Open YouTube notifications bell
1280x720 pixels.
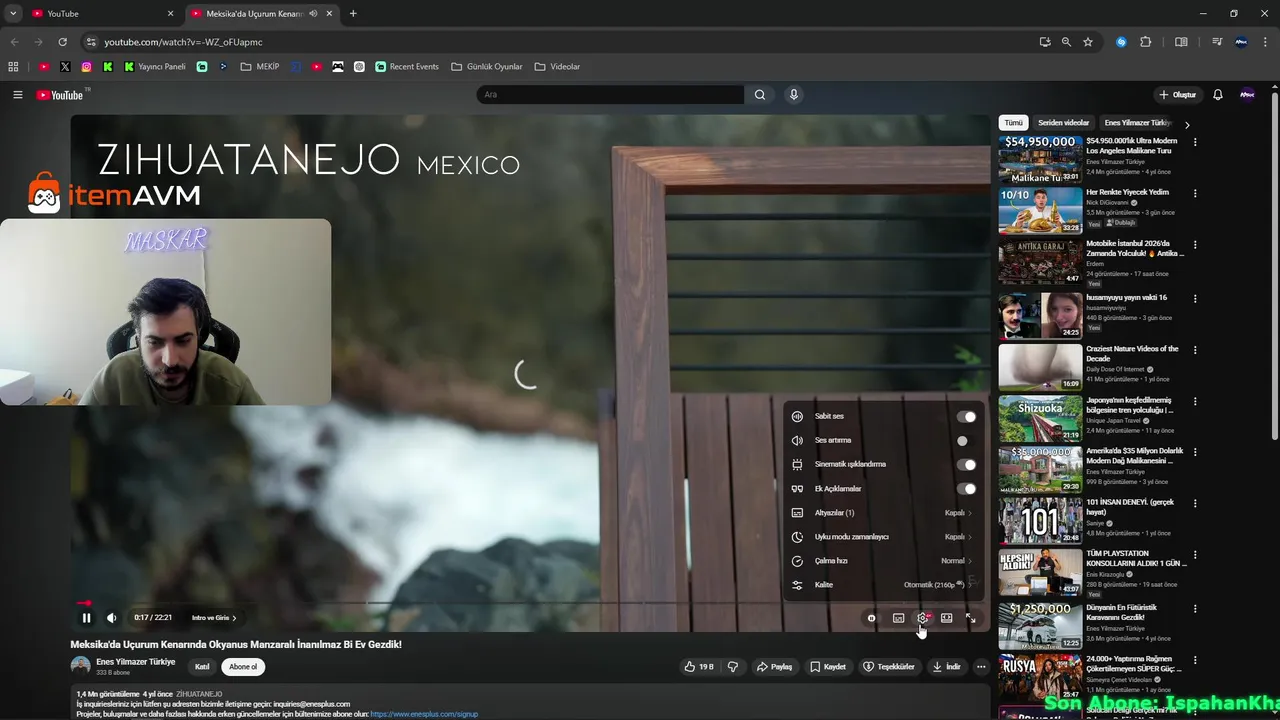point(1218,95)
